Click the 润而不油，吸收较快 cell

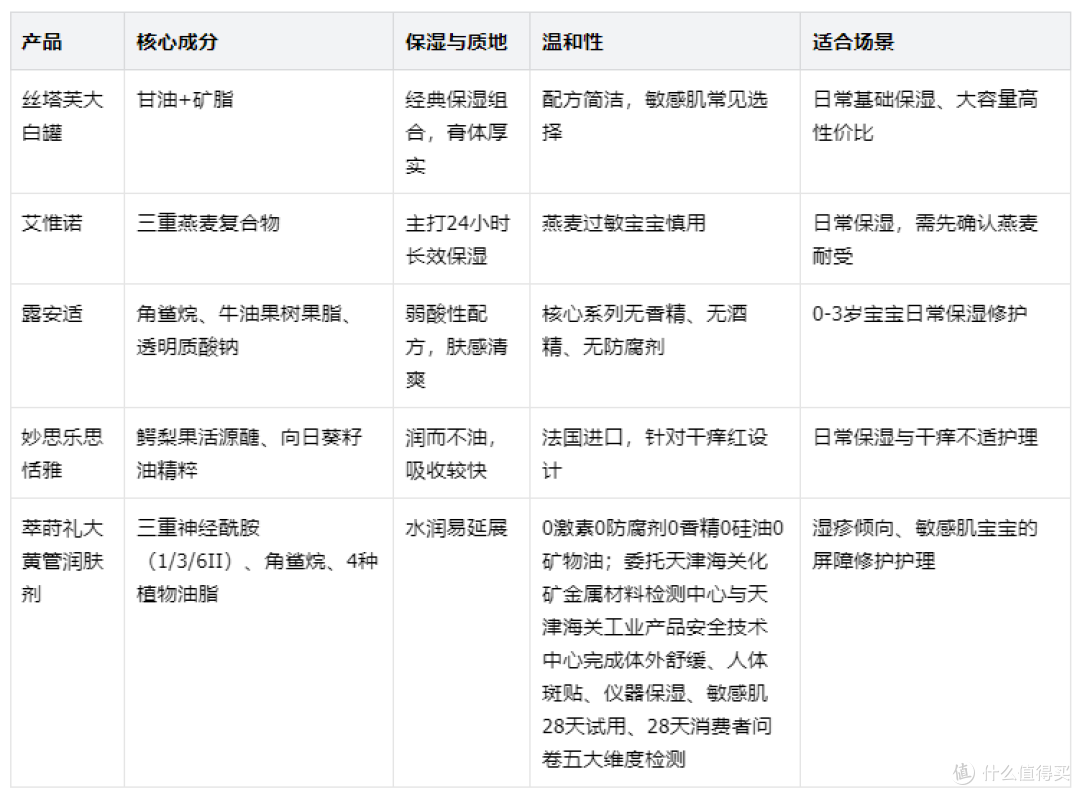461,453
